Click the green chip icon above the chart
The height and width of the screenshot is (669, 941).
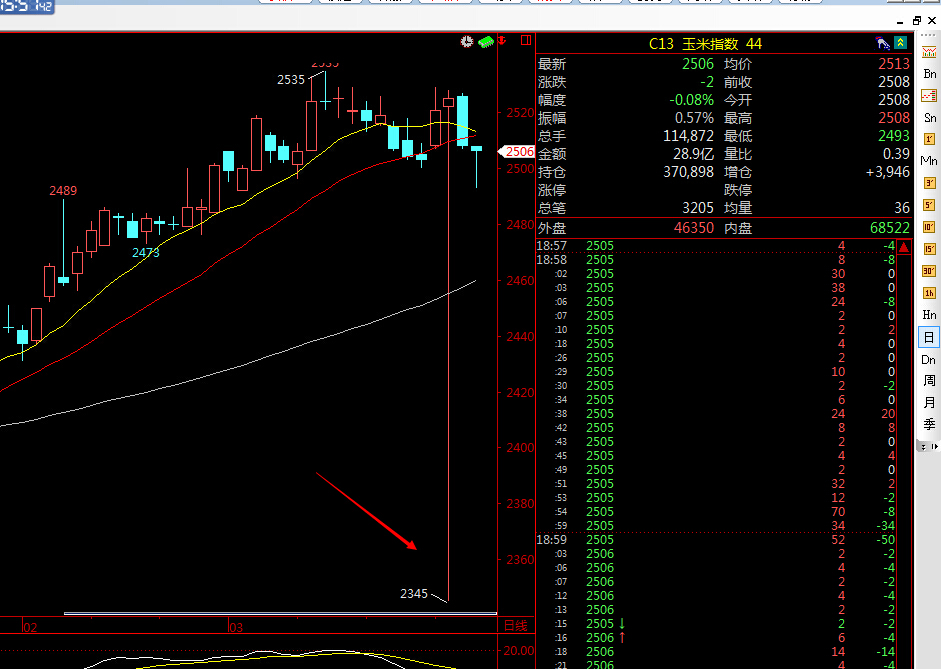coord(485,41)
